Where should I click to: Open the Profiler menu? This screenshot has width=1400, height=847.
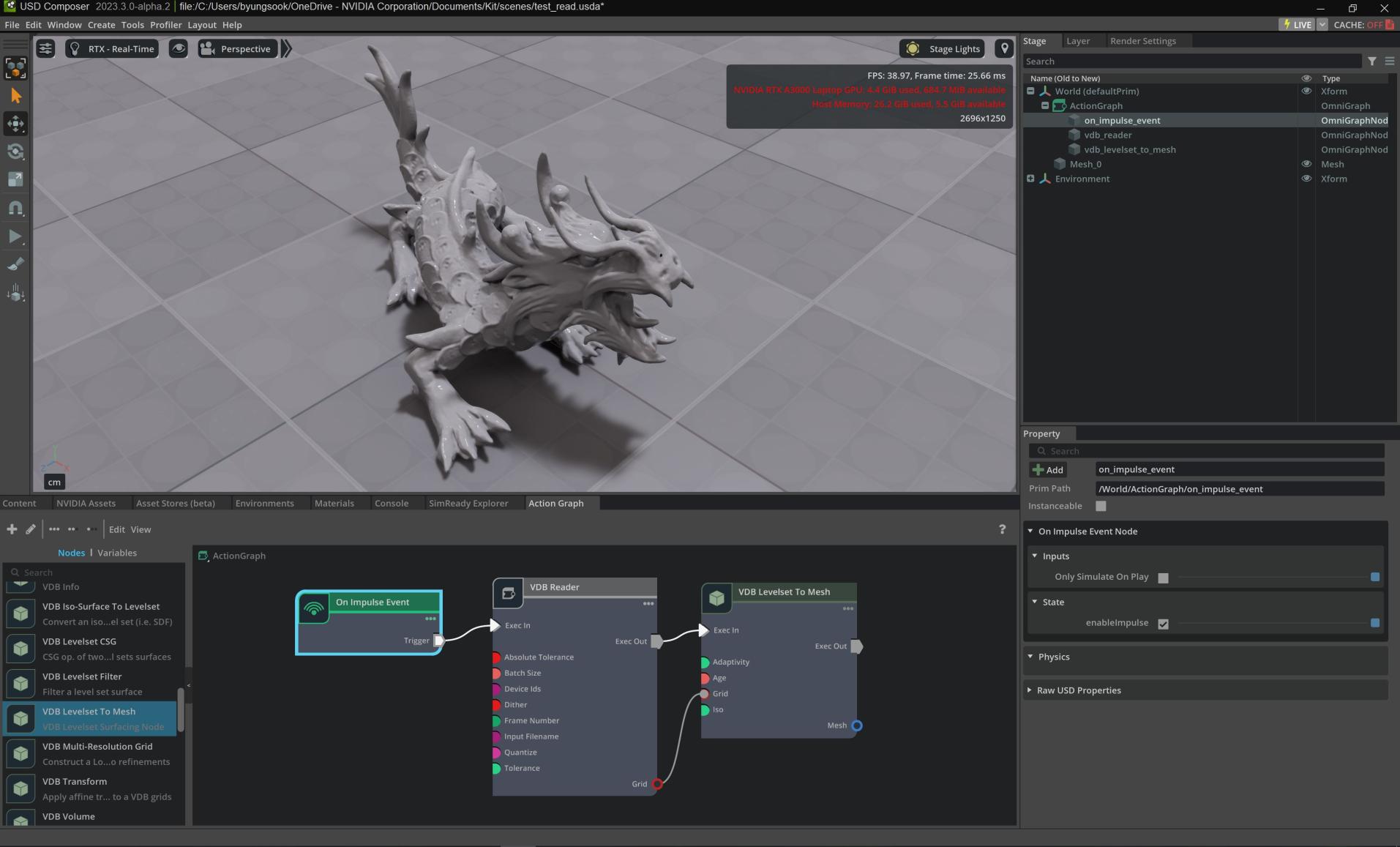click(165, 25)
